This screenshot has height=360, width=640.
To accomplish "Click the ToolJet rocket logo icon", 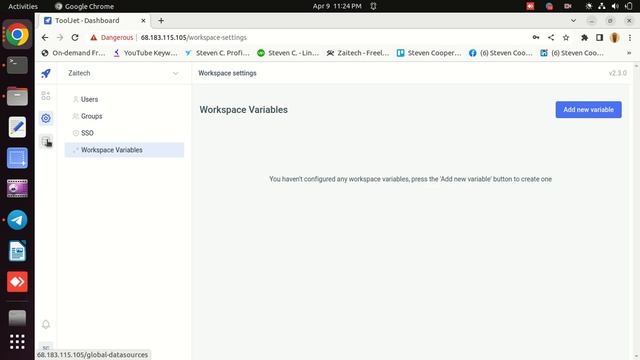I will pos(46,73).
